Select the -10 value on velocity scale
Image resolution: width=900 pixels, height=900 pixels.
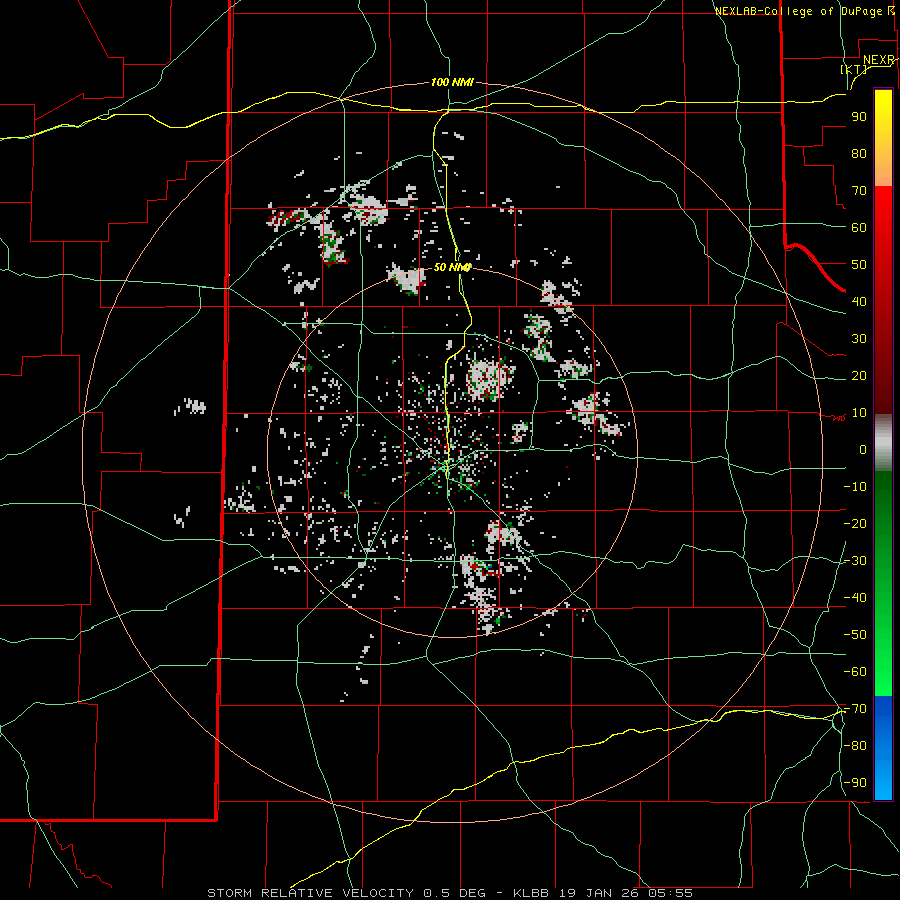[855, 487]
